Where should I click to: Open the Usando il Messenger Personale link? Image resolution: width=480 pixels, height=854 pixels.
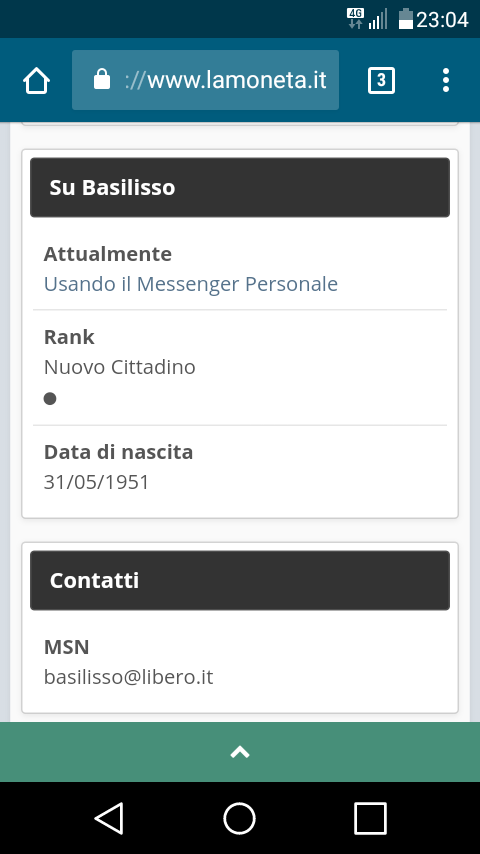click(191, 284)
